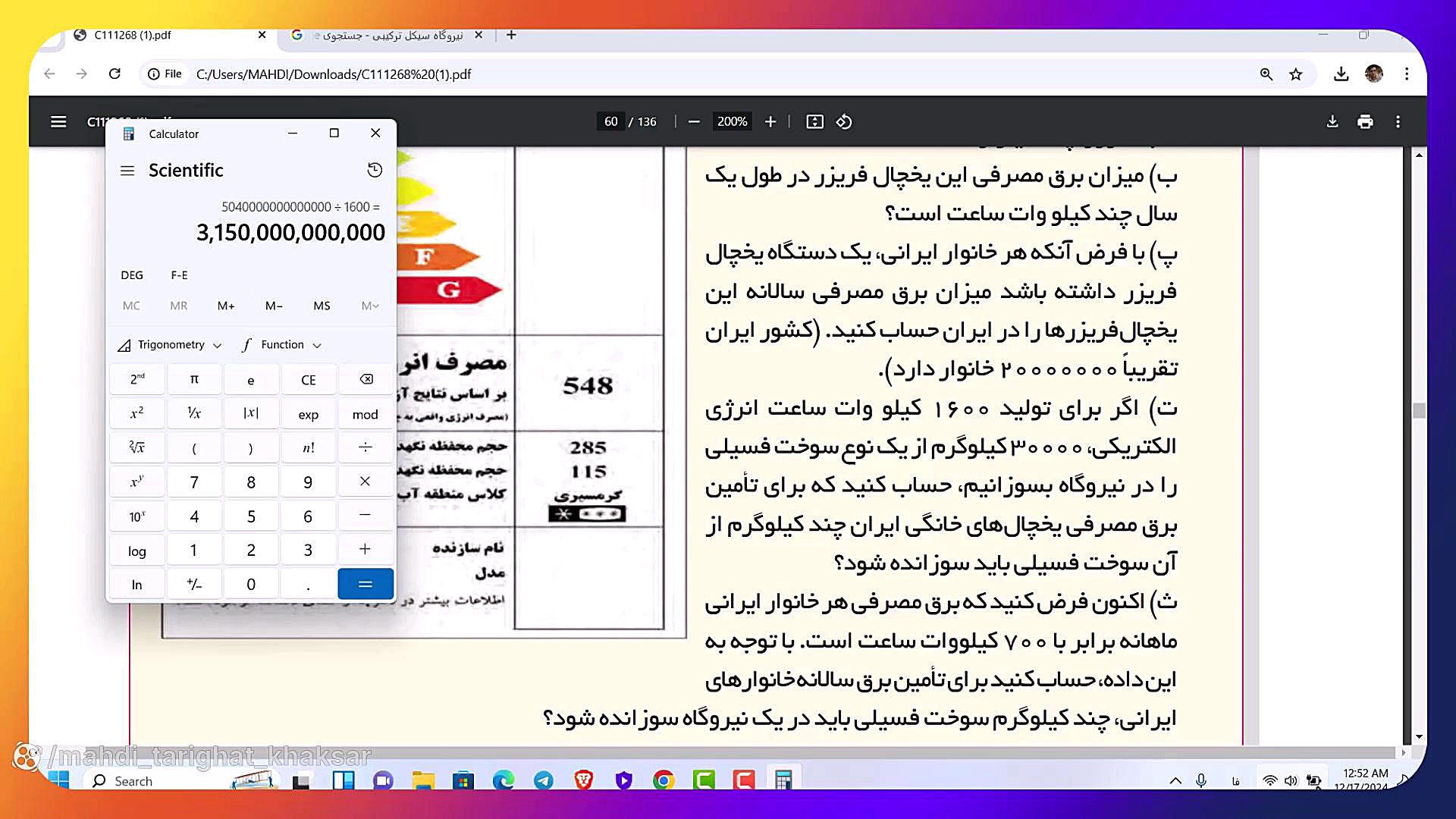Toggle DEG angle unit mode
1456x819 pixels.
(x=132, y=275)
